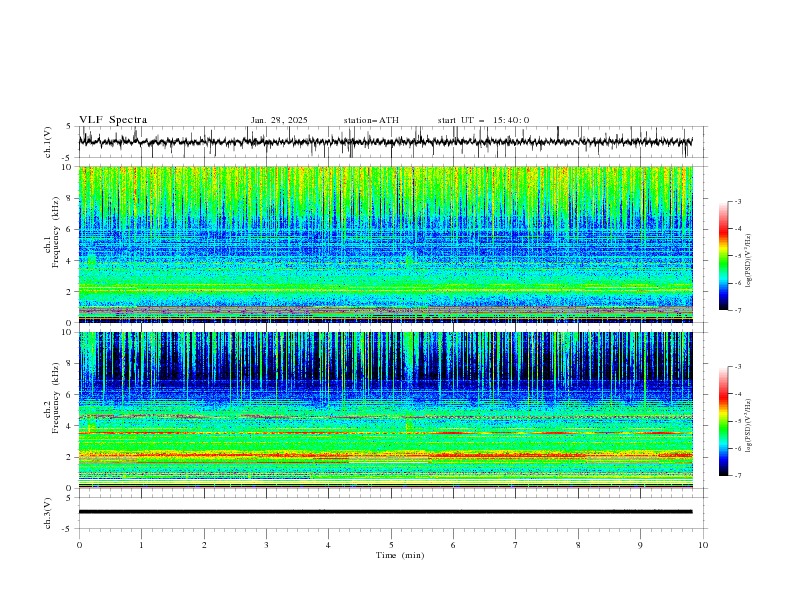Click the ch.1 "Frequency (kHz)" axis label
Screen dimensions: 792x612
[x=56, y=230]
